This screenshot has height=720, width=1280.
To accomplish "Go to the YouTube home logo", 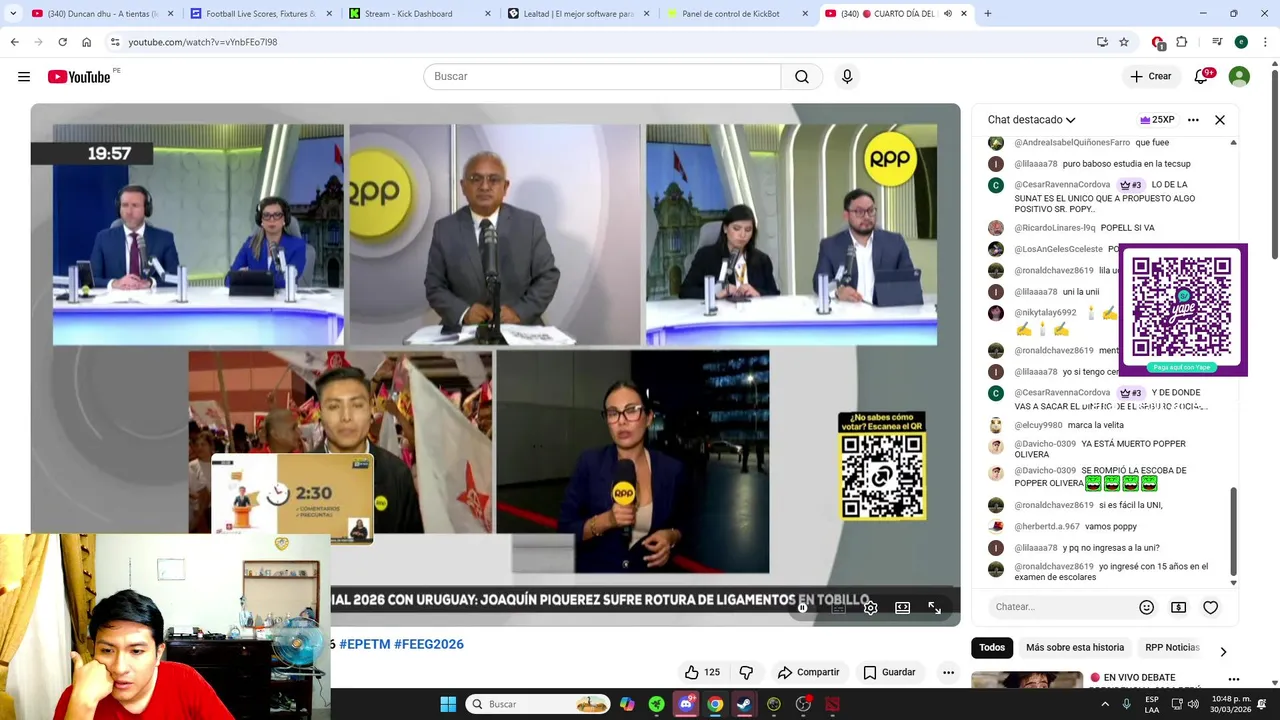I will pos(79,77).
